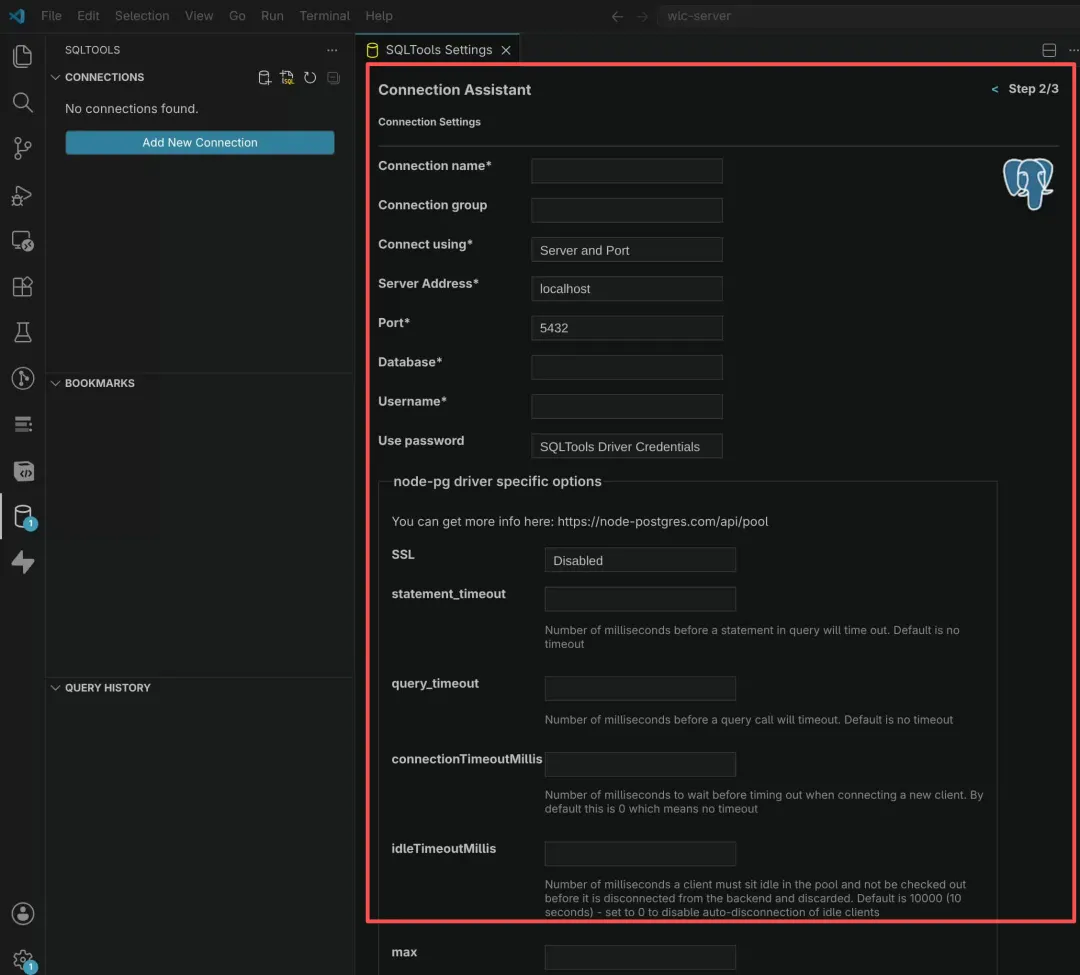The image size is (1080, 975).
Task: Open the Terminal menu
Action: tap(324, 16)
